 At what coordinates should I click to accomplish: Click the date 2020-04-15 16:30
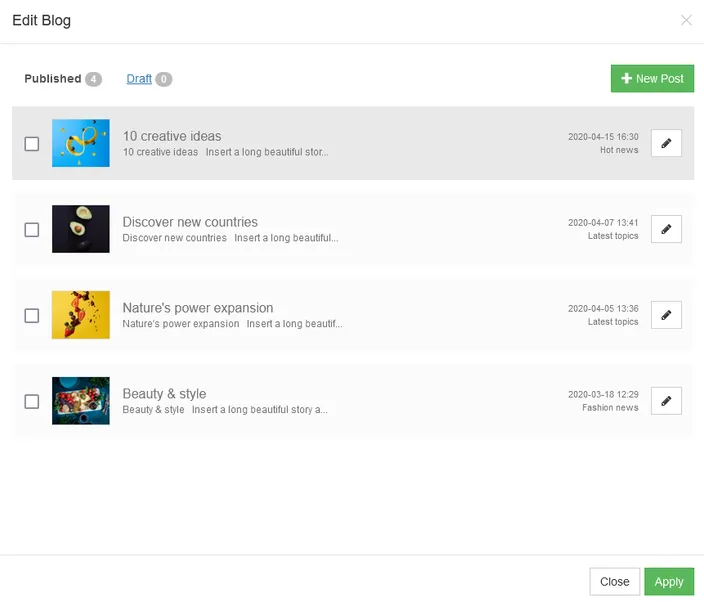[603, 136]
